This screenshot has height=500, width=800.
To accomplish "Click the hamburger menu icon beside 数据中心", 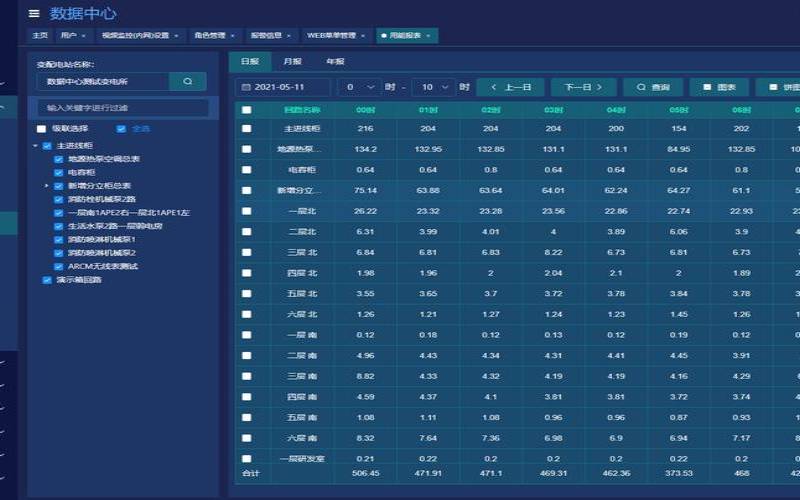I will [x=34, y=14].
